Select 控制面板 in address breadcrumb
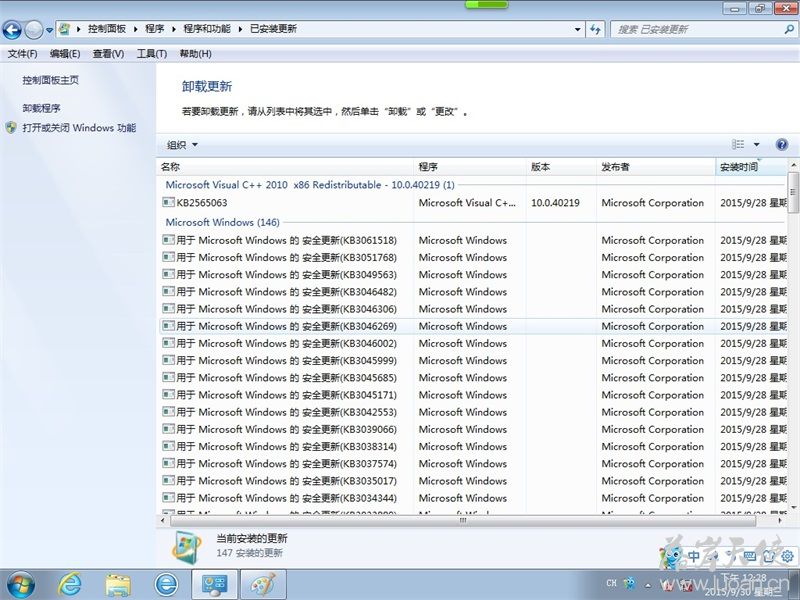Screen dimensions: 800x600 click(107, 29)
